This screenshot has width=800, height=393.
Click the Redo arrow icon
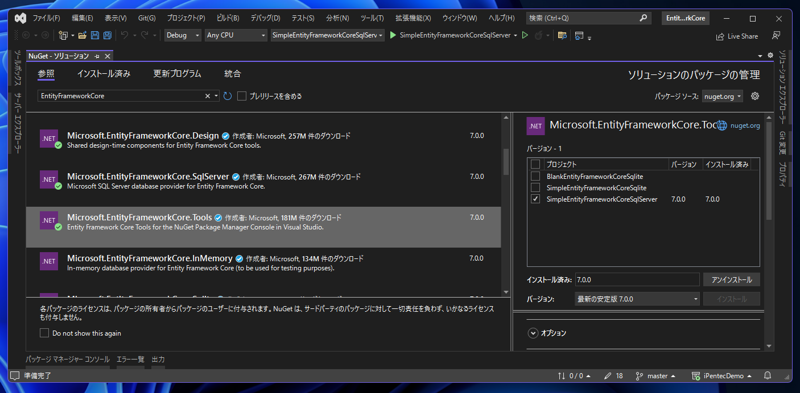coord(144,36)
